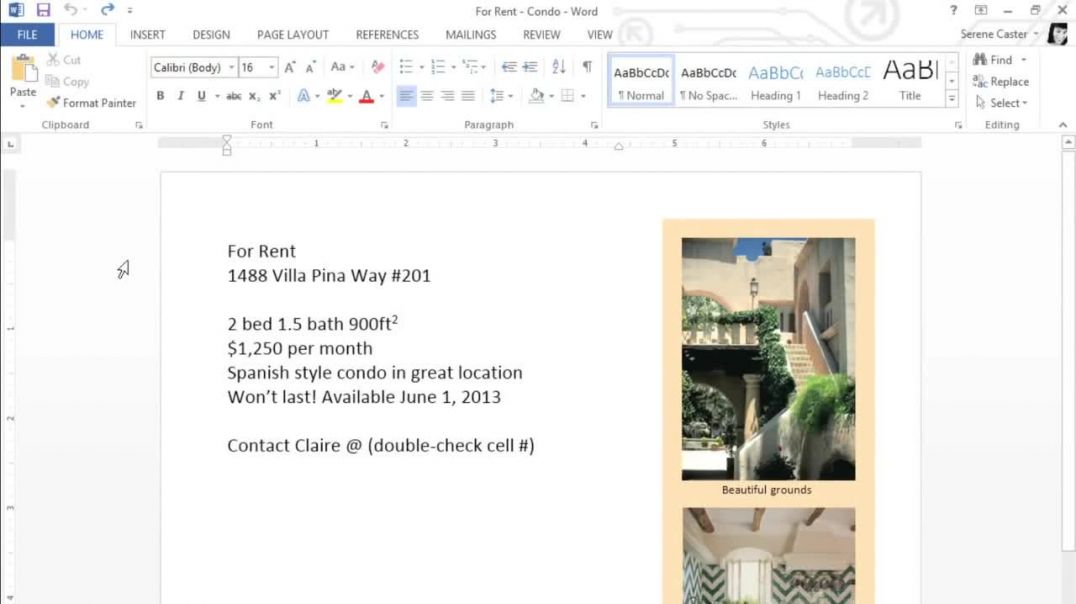
Task: Click the Find binoculars button
Action: 994,60
